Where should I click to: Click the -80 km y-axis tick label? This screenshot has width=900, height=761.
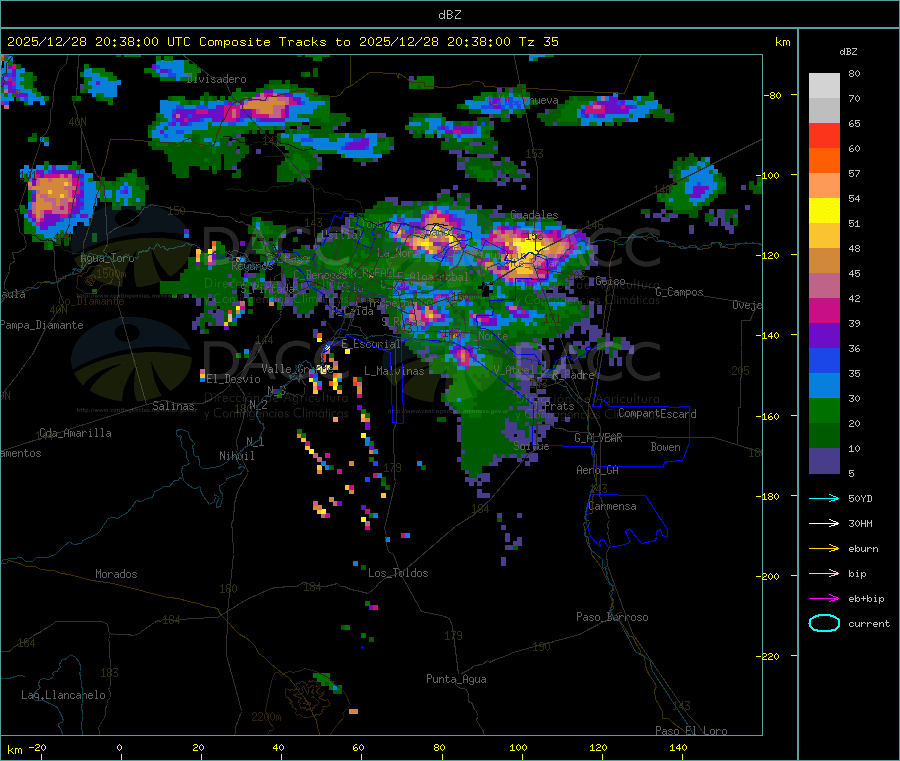773,95
